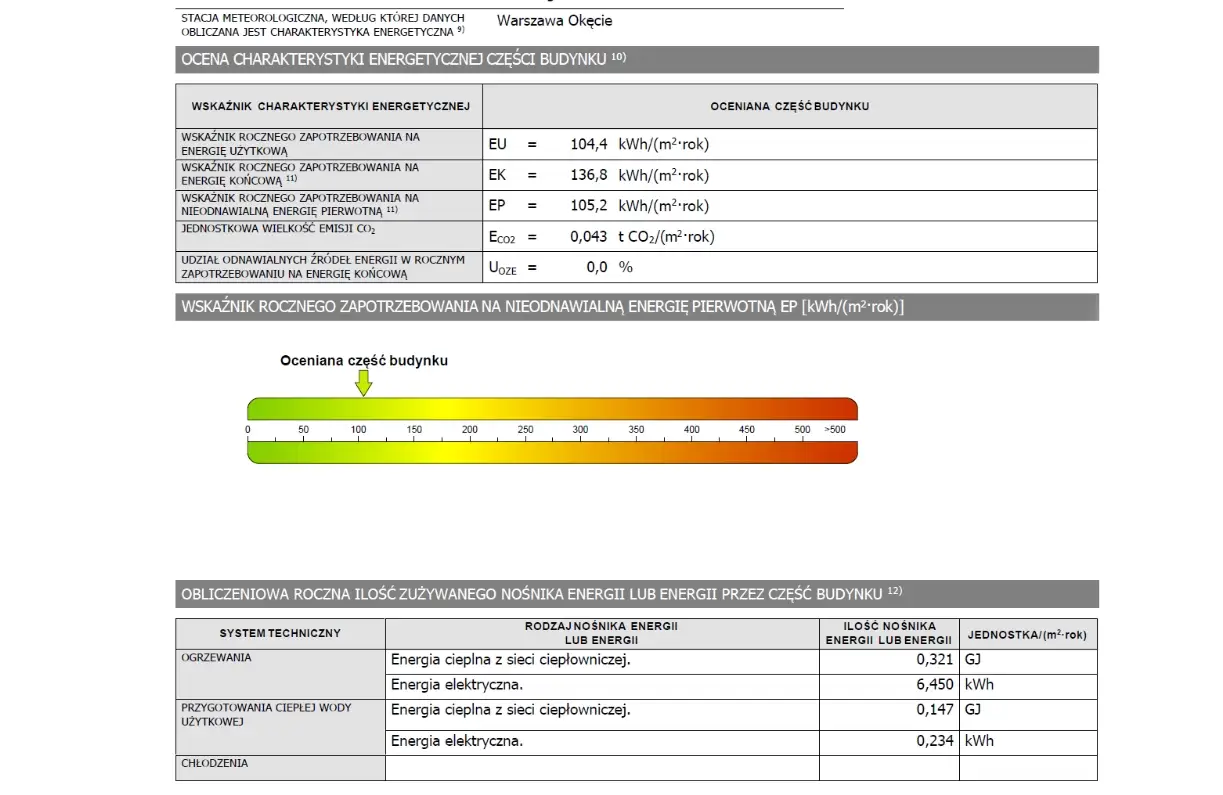Click the lower gradient energy scale bar
1223x795 pixels.
[x=552, y=452]
